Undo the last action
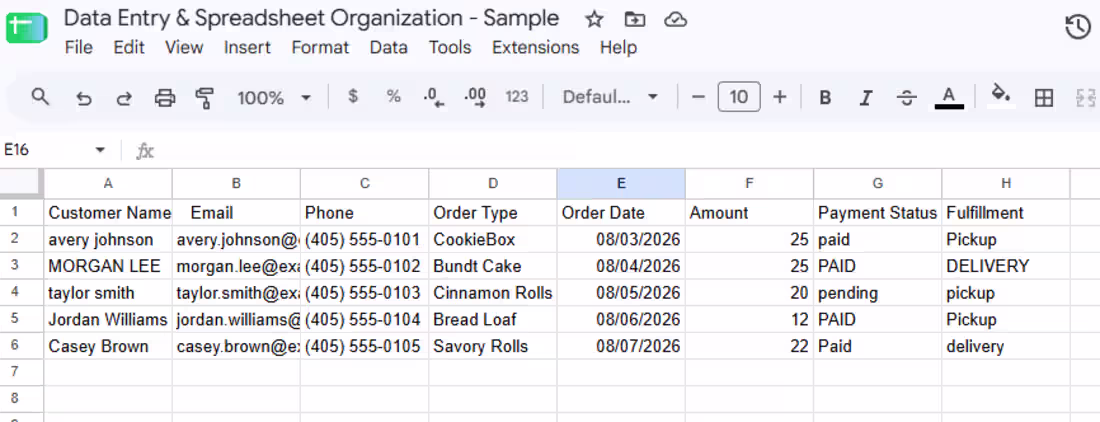Screen dimensions: 1100x422 click(83, 98)
